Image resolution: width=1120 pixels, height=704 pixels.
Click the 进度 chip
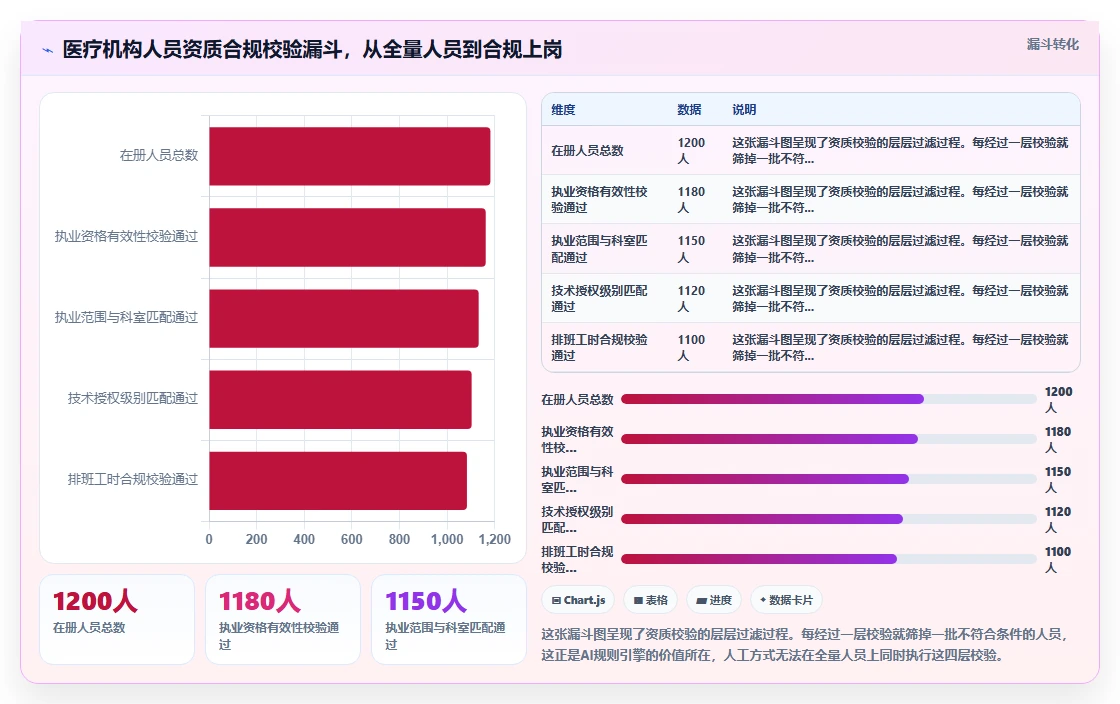pyautogui.click(x=714, y=600)
